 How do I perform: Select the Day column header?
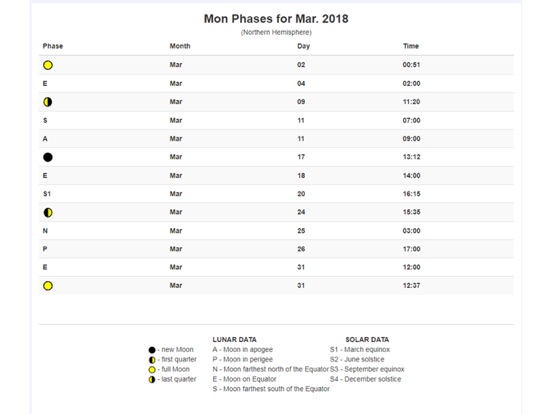coord(303,46)
